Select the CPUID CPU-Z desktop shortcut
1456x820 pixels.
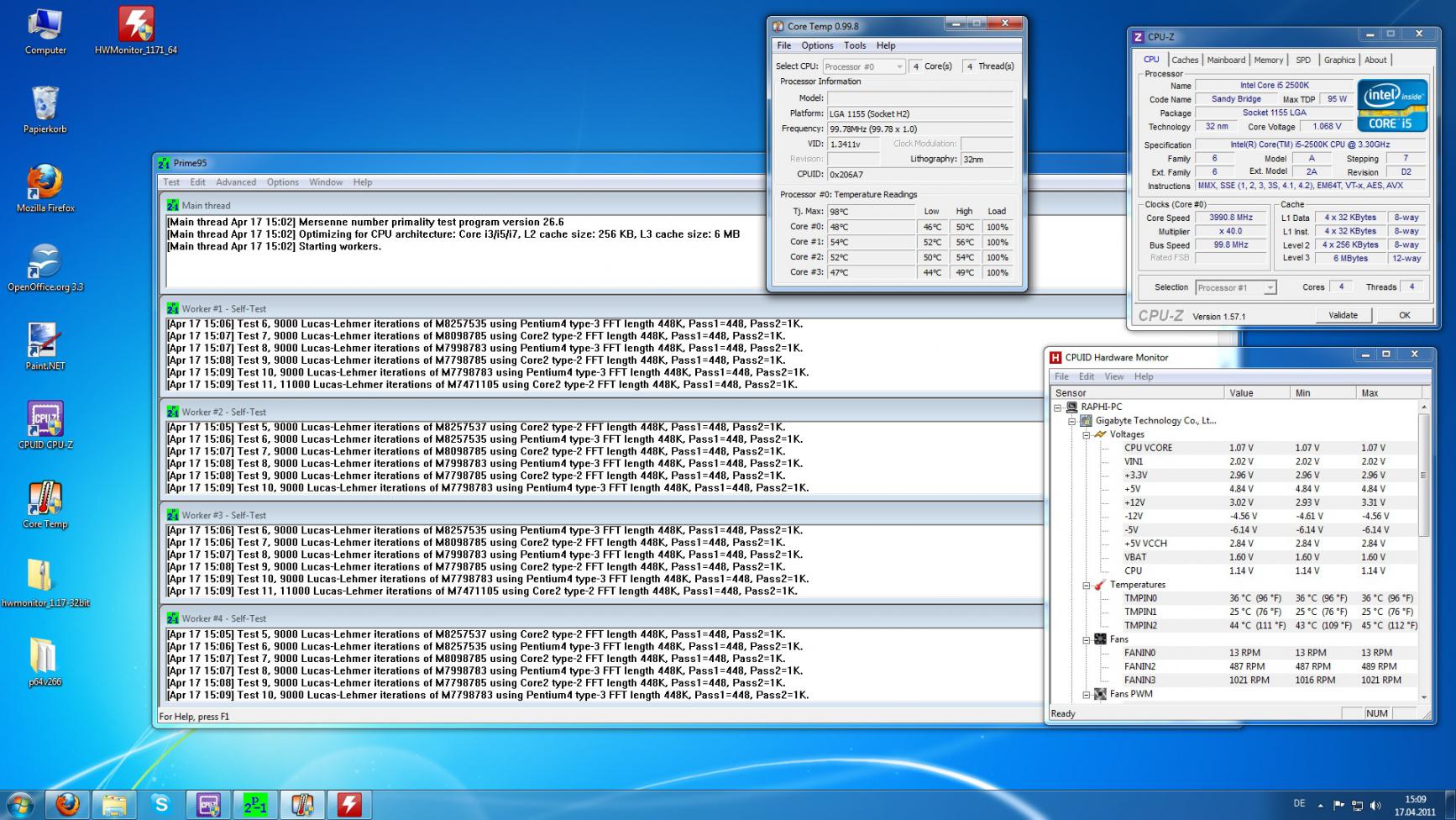coord(45,426)
